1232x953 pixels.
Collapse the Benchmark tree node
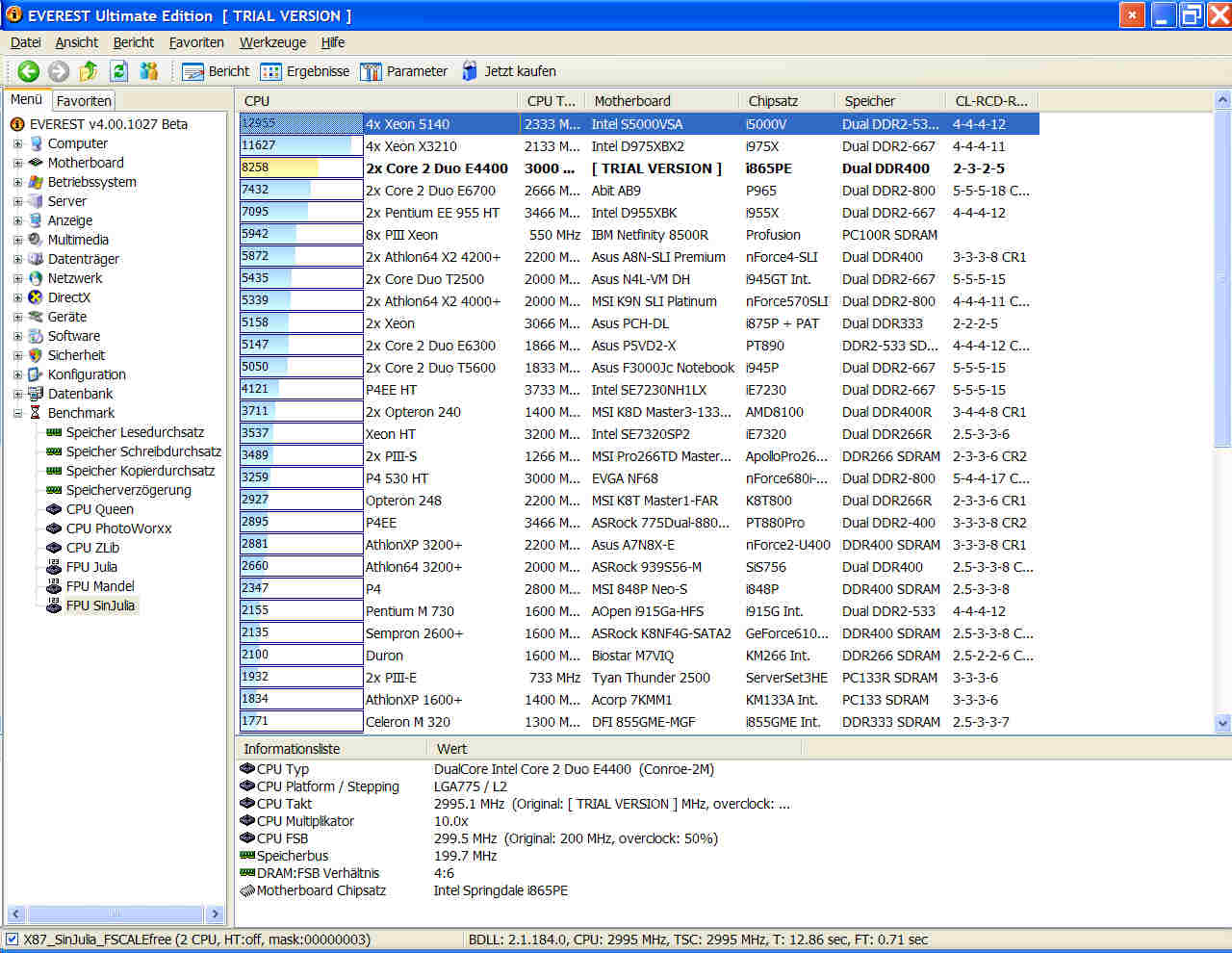pos(17,413)
